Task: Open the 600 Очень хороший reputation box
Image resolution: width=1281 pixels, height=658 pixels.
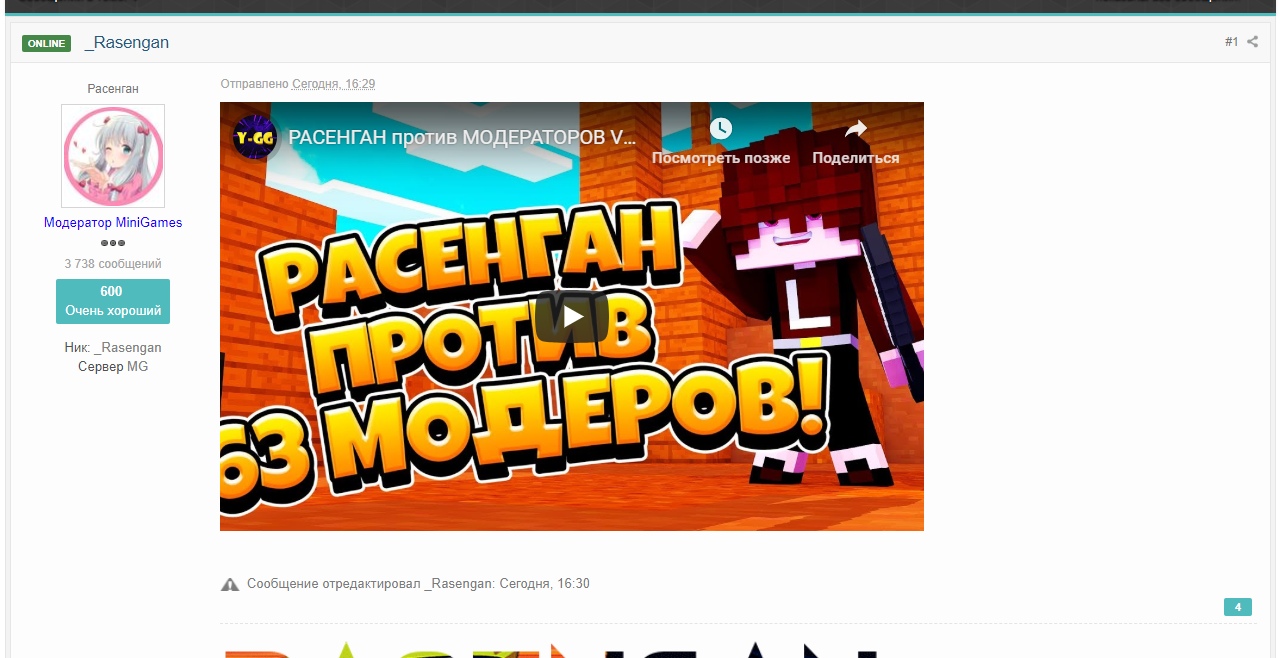Action: [x=113, y=301]
